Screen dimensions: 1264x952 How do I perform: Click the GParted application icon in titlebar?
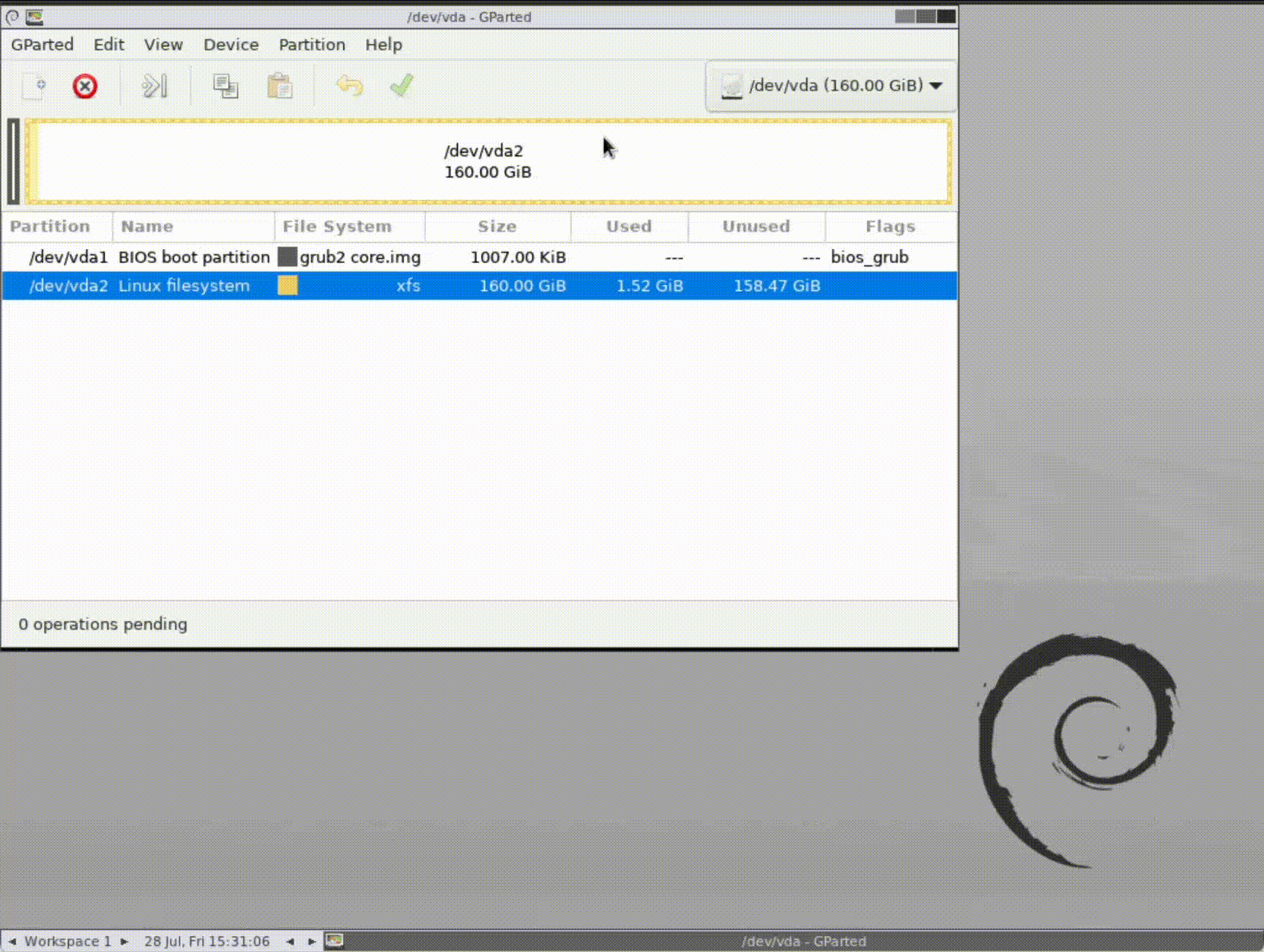click(x=34, y=17)
